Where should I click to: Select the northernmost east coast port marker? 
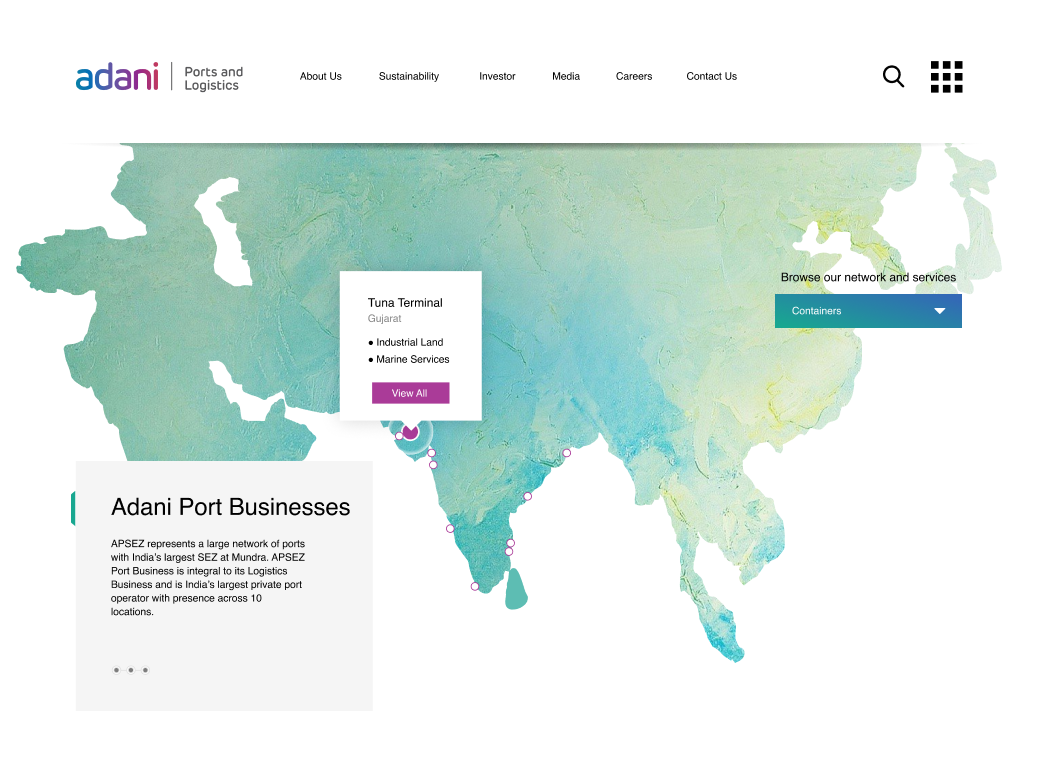point(566,453)
